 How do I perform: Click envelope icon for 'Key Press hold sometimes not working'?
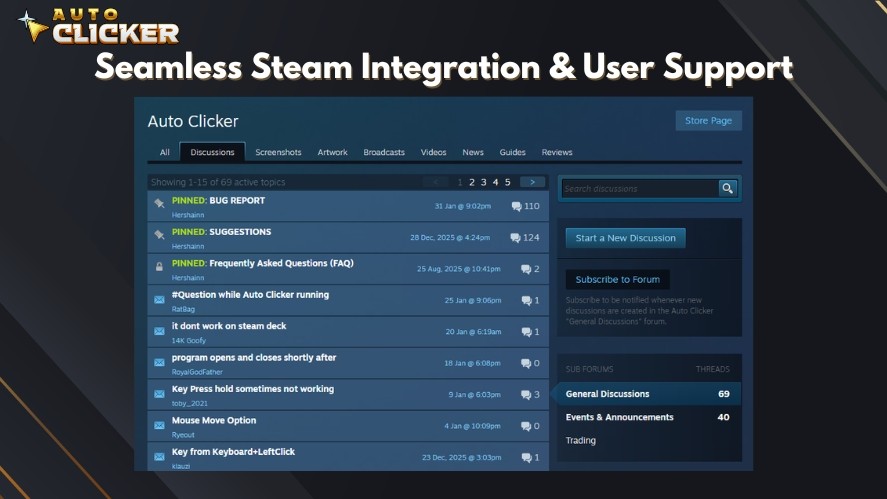[x=159, y=394]
